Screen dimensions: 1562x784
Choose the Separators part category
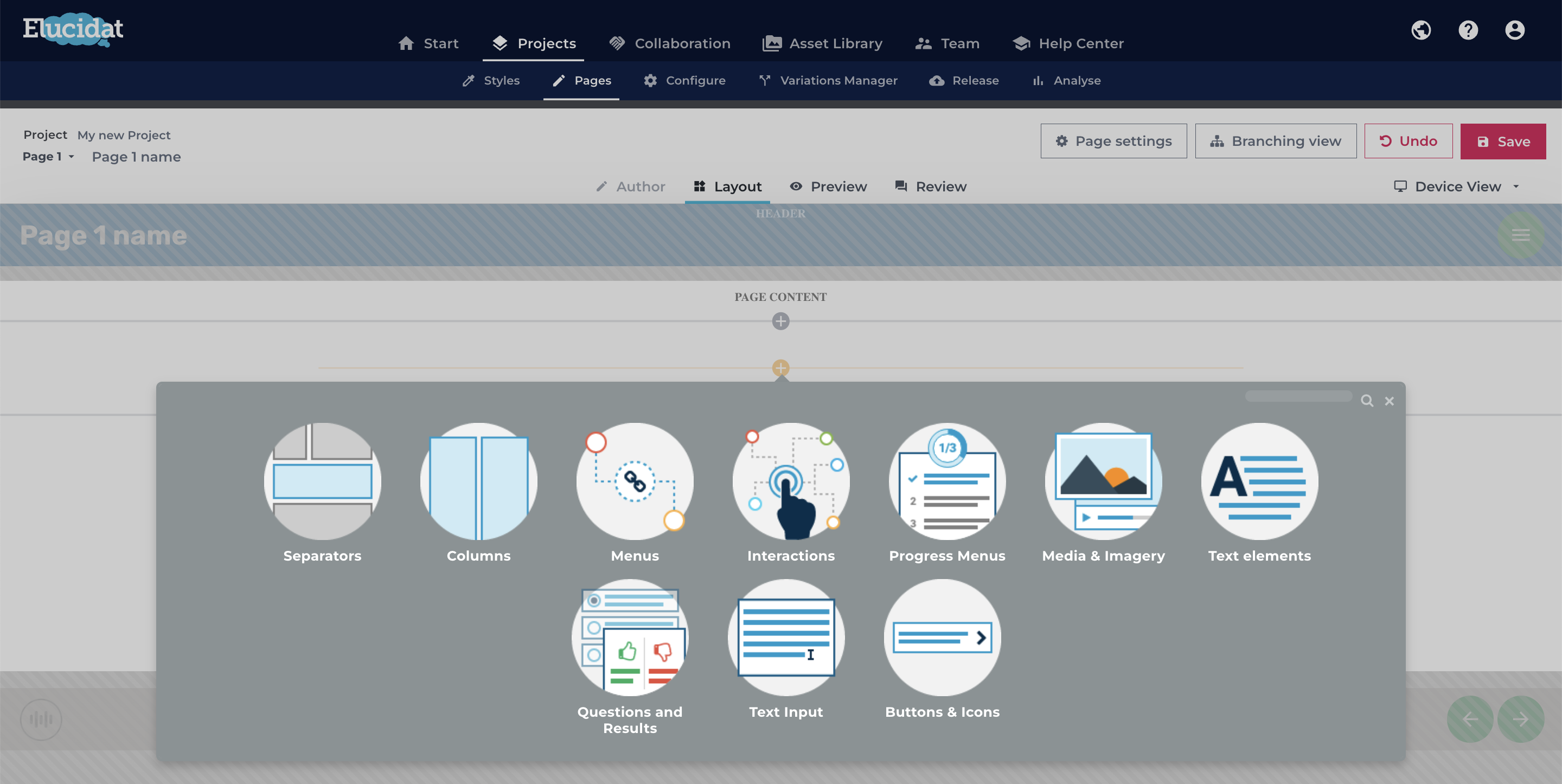[323, 493]
